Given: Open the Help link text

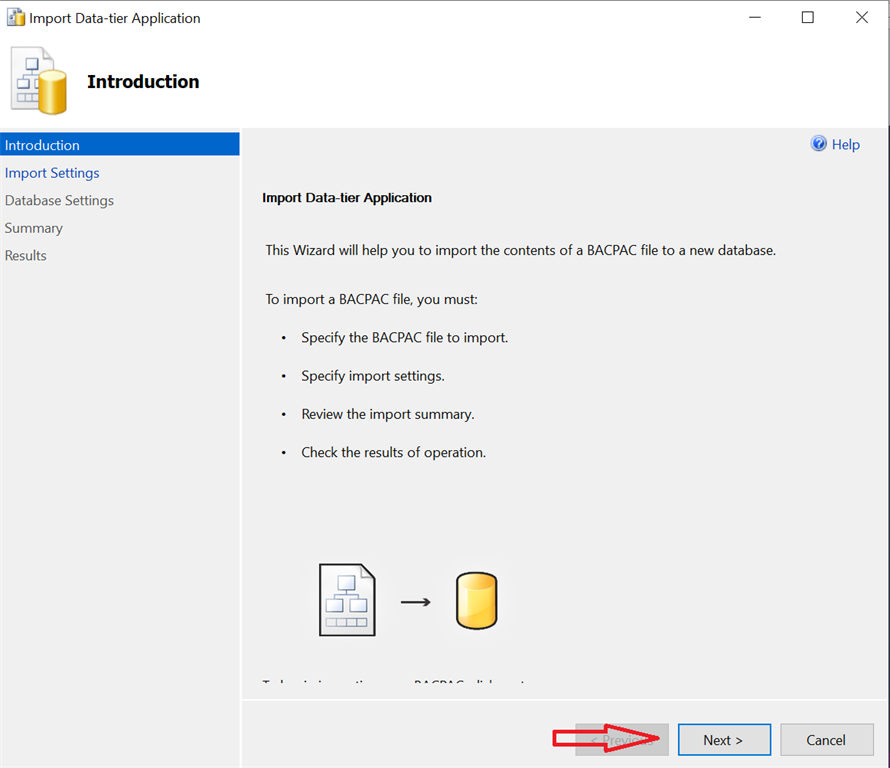Looking at the screenshot, I should pyautogui.click(x=845, y=145).
